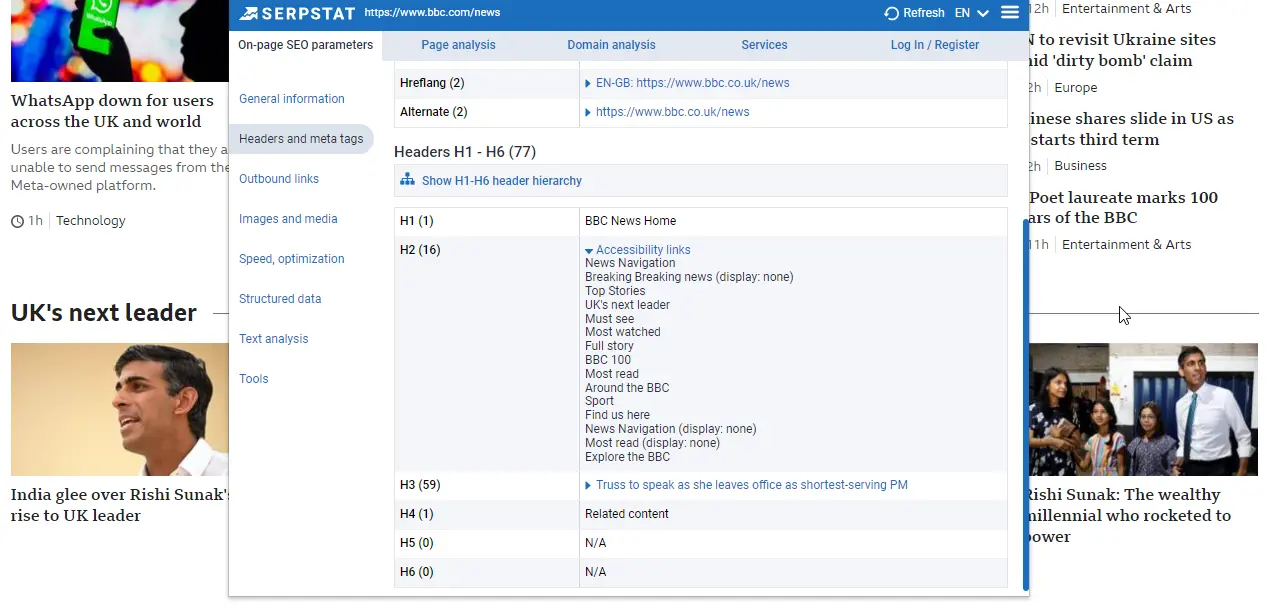This screenshot has height=615, width=1273.
Task: Click the BBC News Home value
Action: 630,221
